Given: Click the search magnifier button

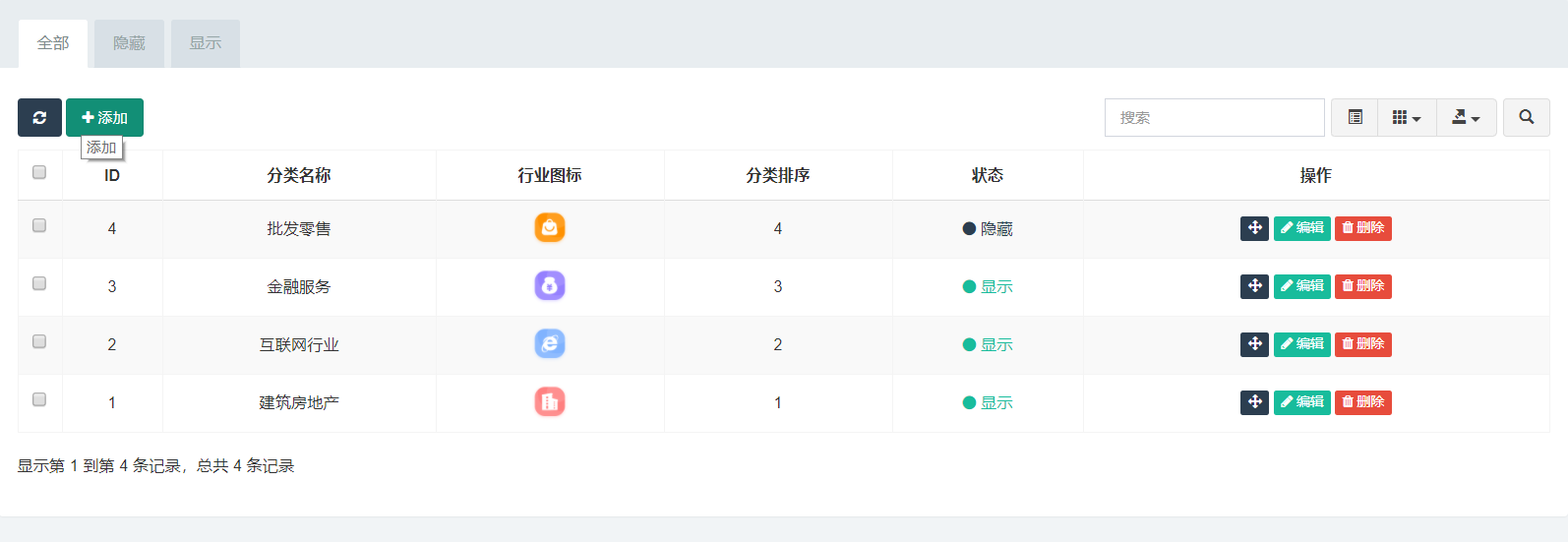Looking at the screenshot, I should pyautogui.click(x=1526, y=117).
